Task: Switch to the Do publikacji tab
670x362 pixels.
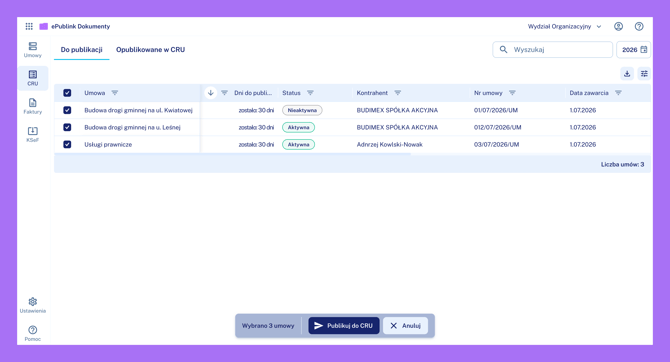Action: [x=82, y=50]
